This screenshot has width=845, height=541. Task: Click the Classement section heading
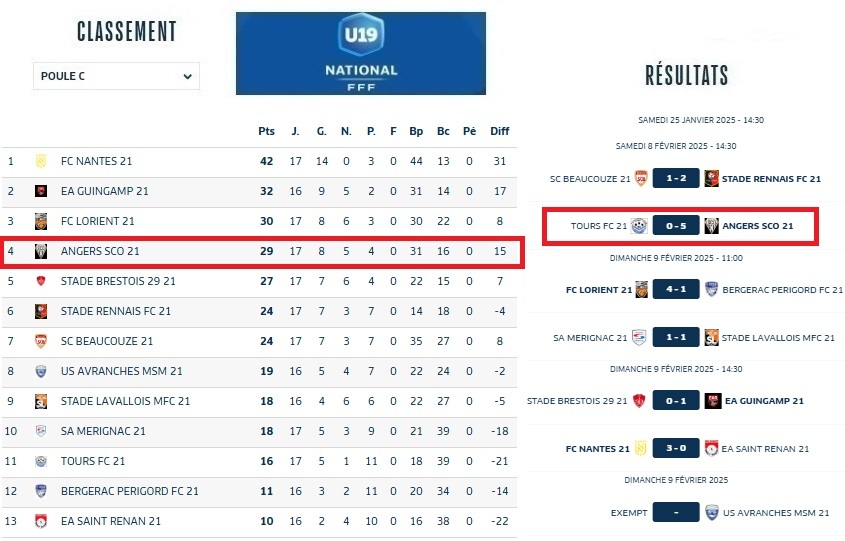126,32
